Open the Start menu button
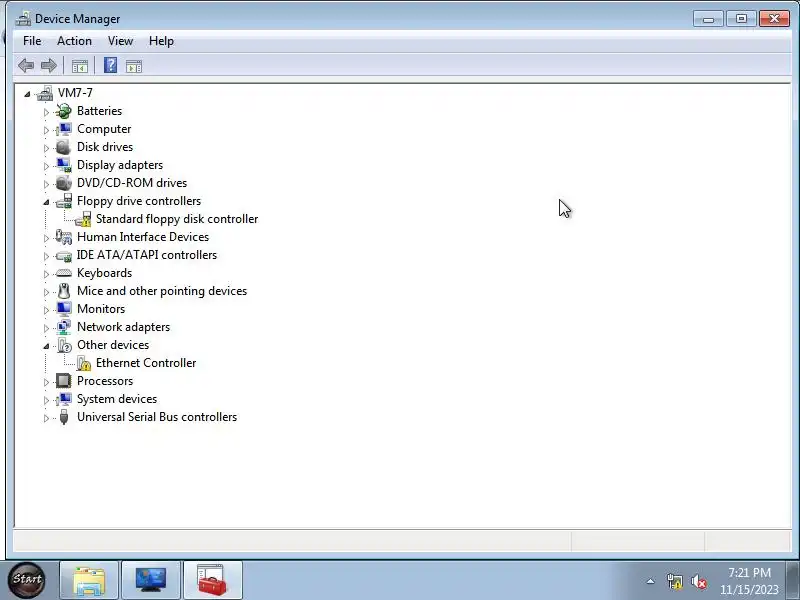The image size is (800, 600). [27, 580]
